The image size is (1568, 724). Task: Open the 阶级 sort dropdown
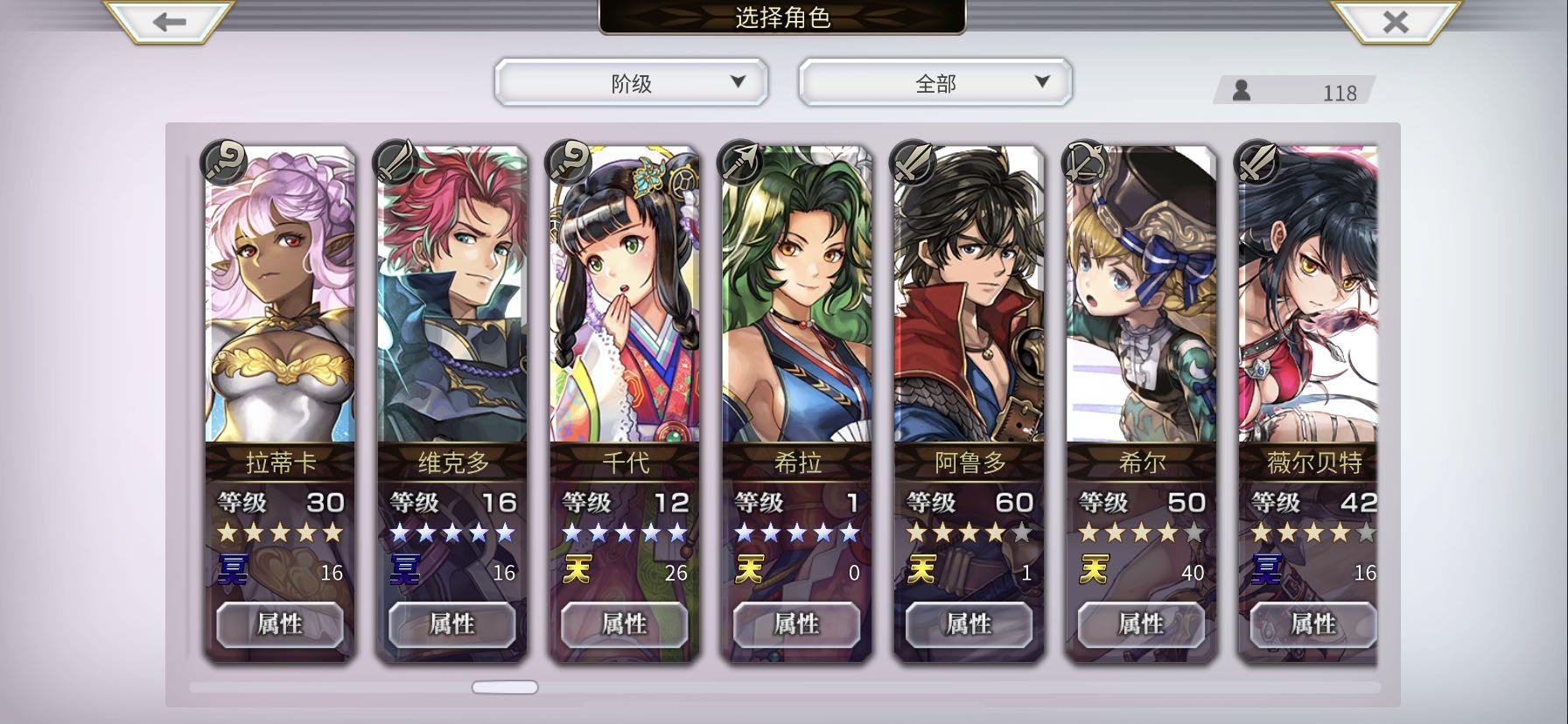click(631, 82)
